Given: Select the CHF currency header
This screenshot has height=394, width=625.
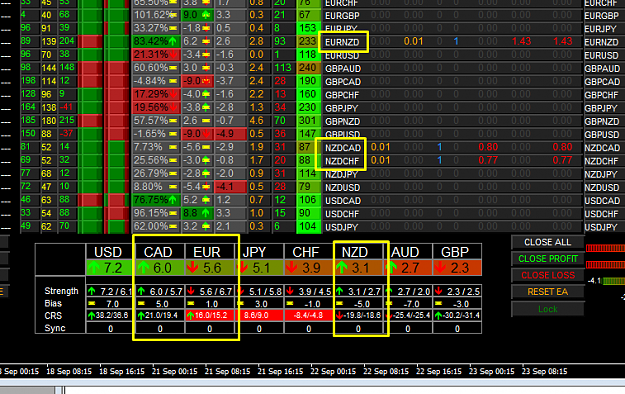Looking at the screenshot, I should point(306,252).
